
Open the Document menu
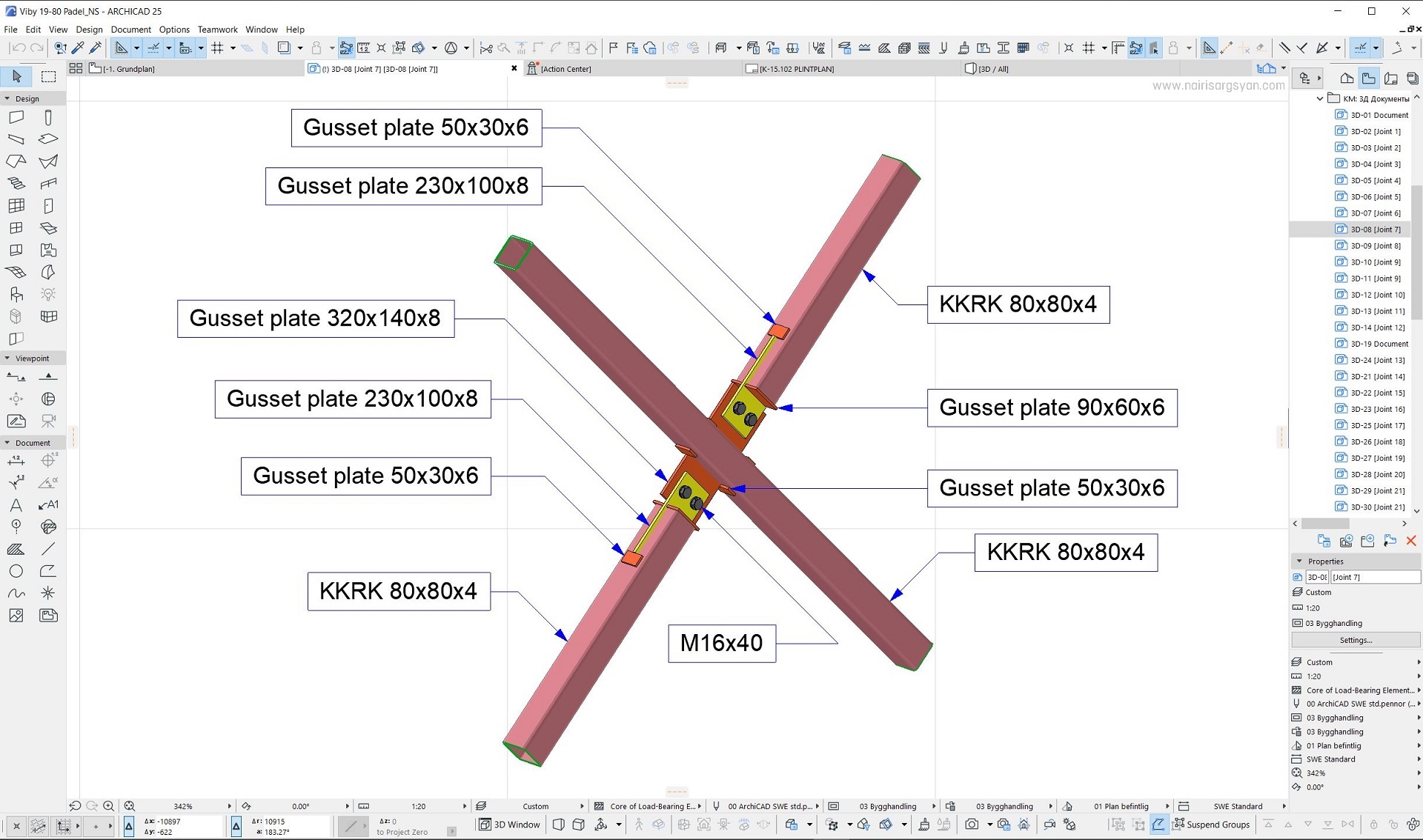pos(131,30)
